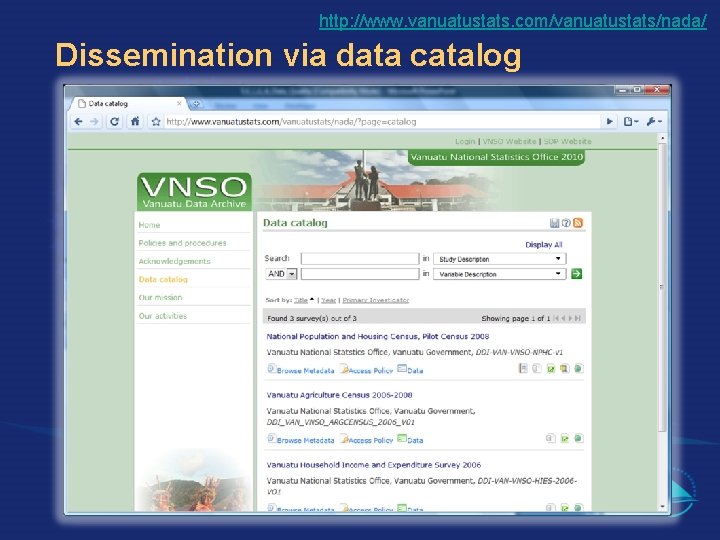
Task: Click the first page pagination icon
Action: coord(556,318)
